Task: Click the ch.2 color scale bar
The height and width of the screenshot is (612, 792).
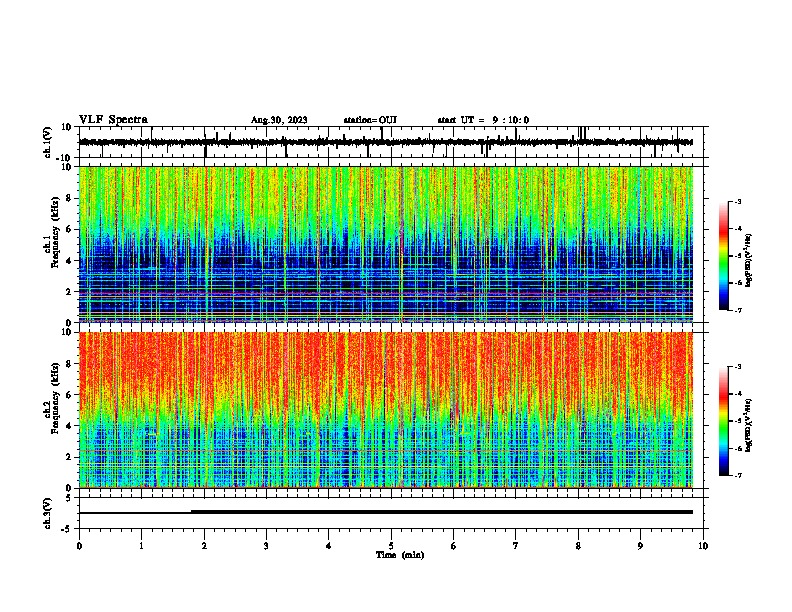Action: 724,421
